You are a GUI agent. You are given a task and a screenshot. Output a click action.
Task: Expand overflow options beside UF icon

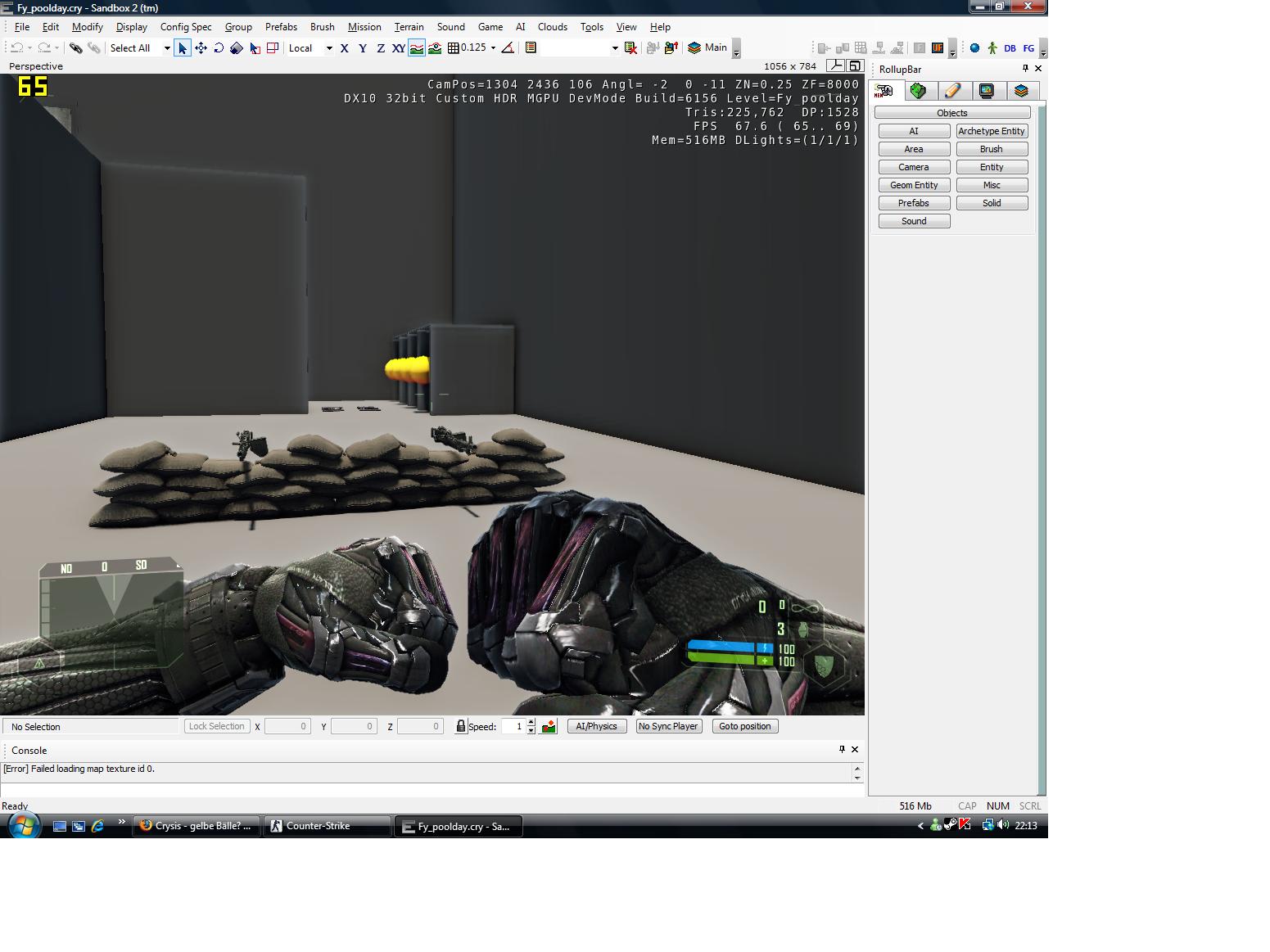tap(952, 49)
